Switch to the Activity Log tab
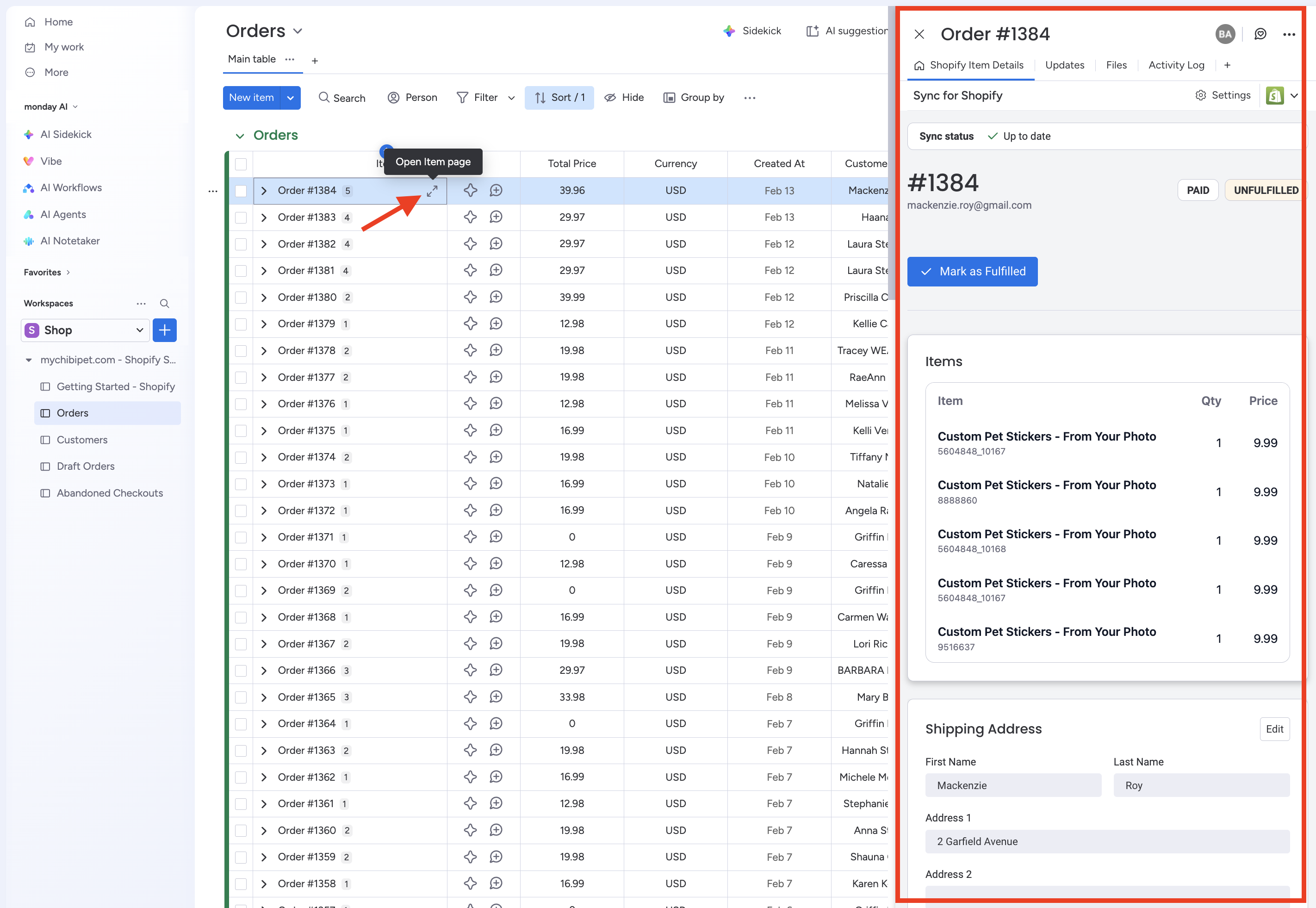 (x=1175, y=65)
